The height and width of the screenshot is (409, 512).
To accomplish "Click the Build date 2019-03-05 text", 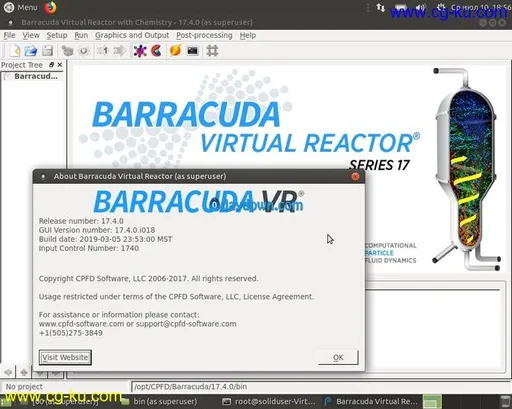I will (105, 239).
